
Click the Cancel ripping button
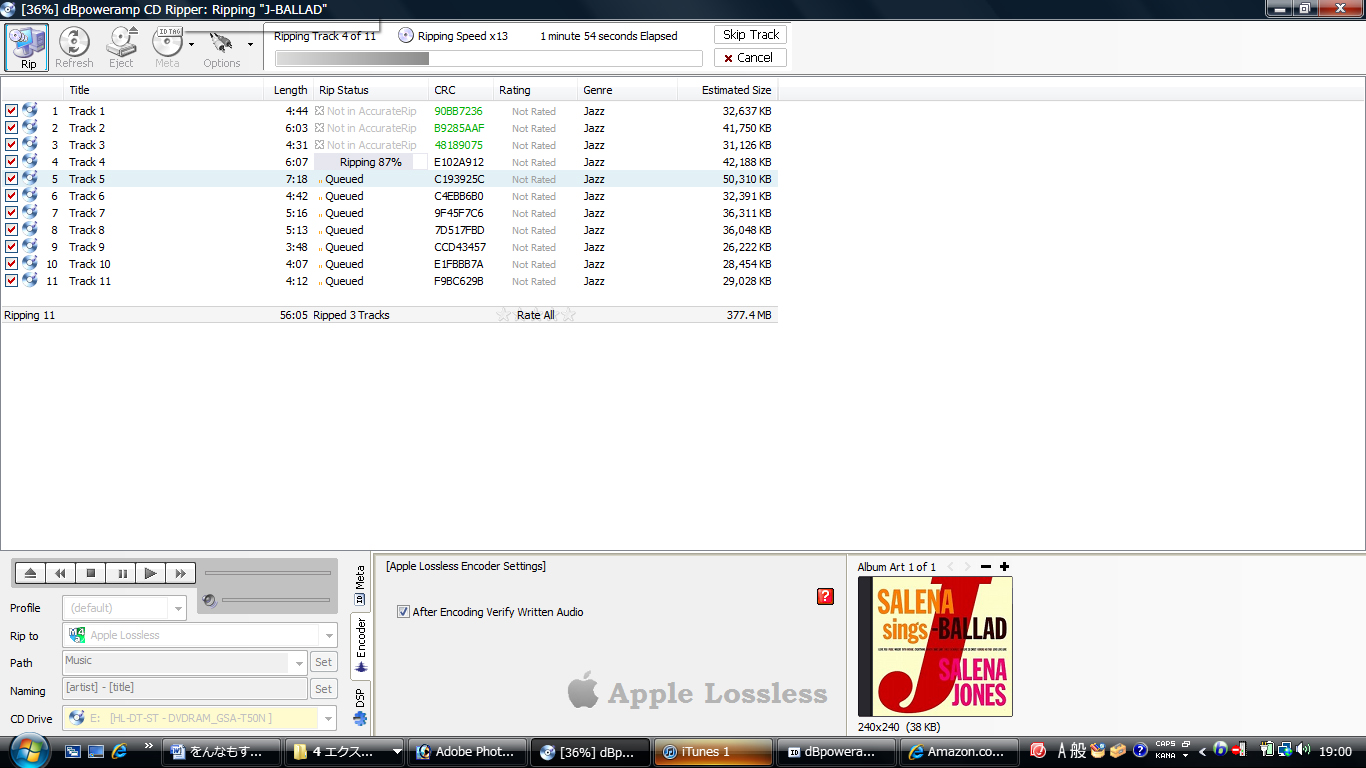750,58
